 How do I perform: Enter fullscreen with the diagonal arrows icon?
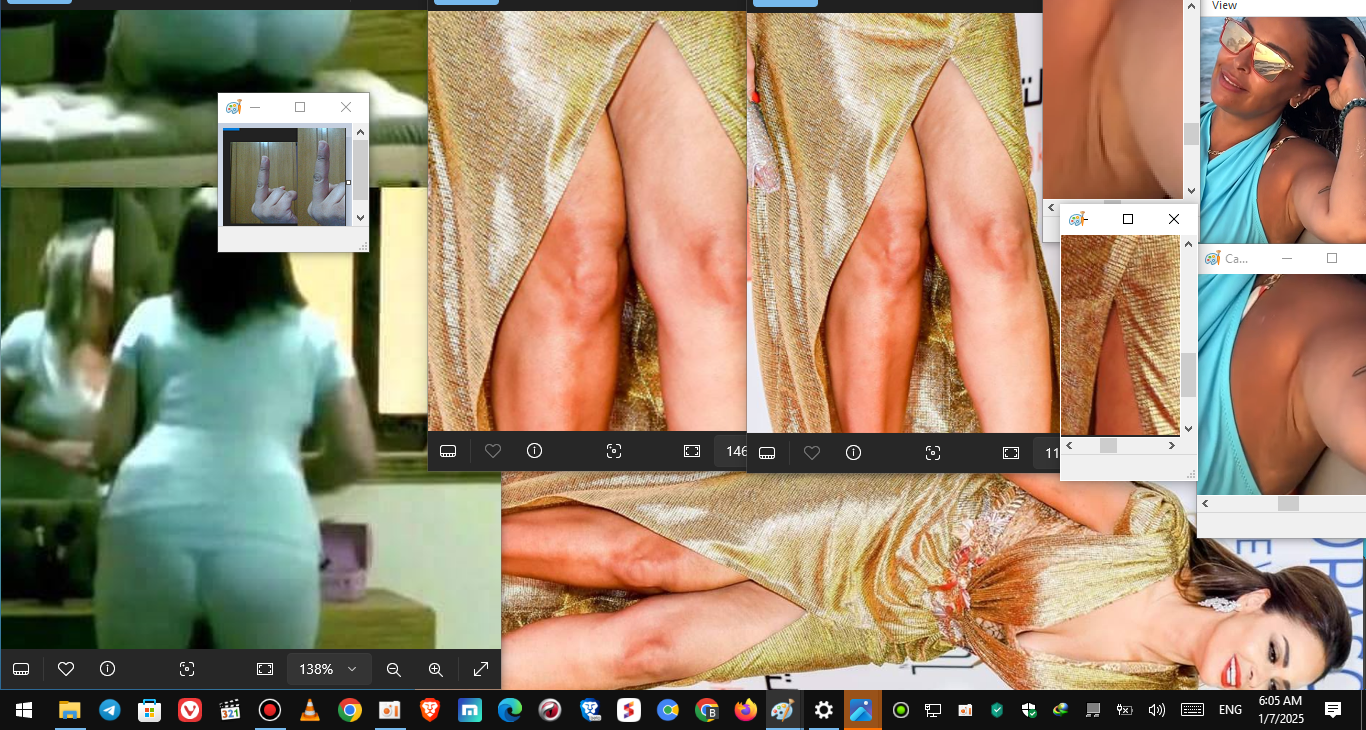(x=480, y=669)
